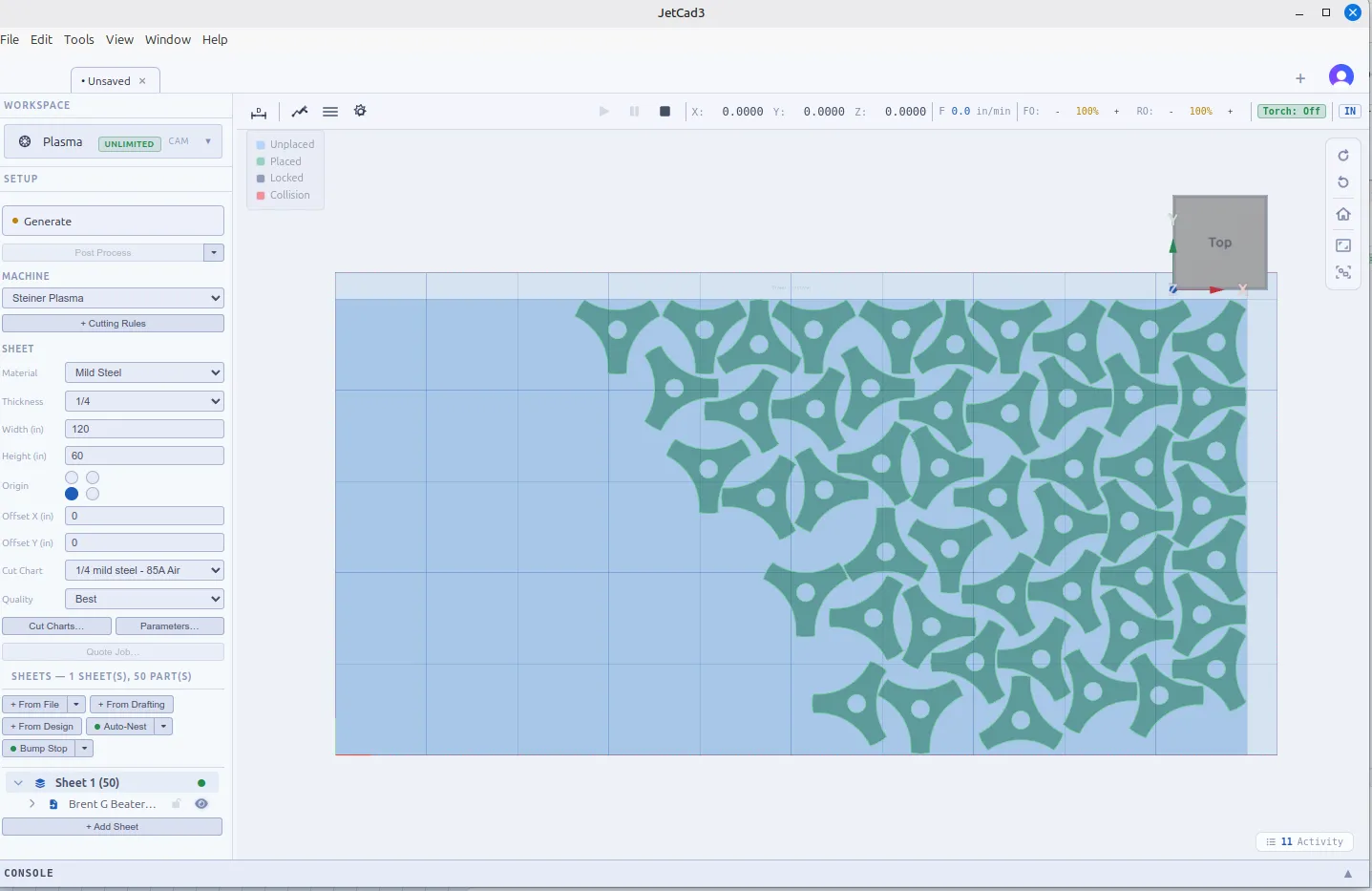Click the toolpath line-graph icon

click(300, 112)
